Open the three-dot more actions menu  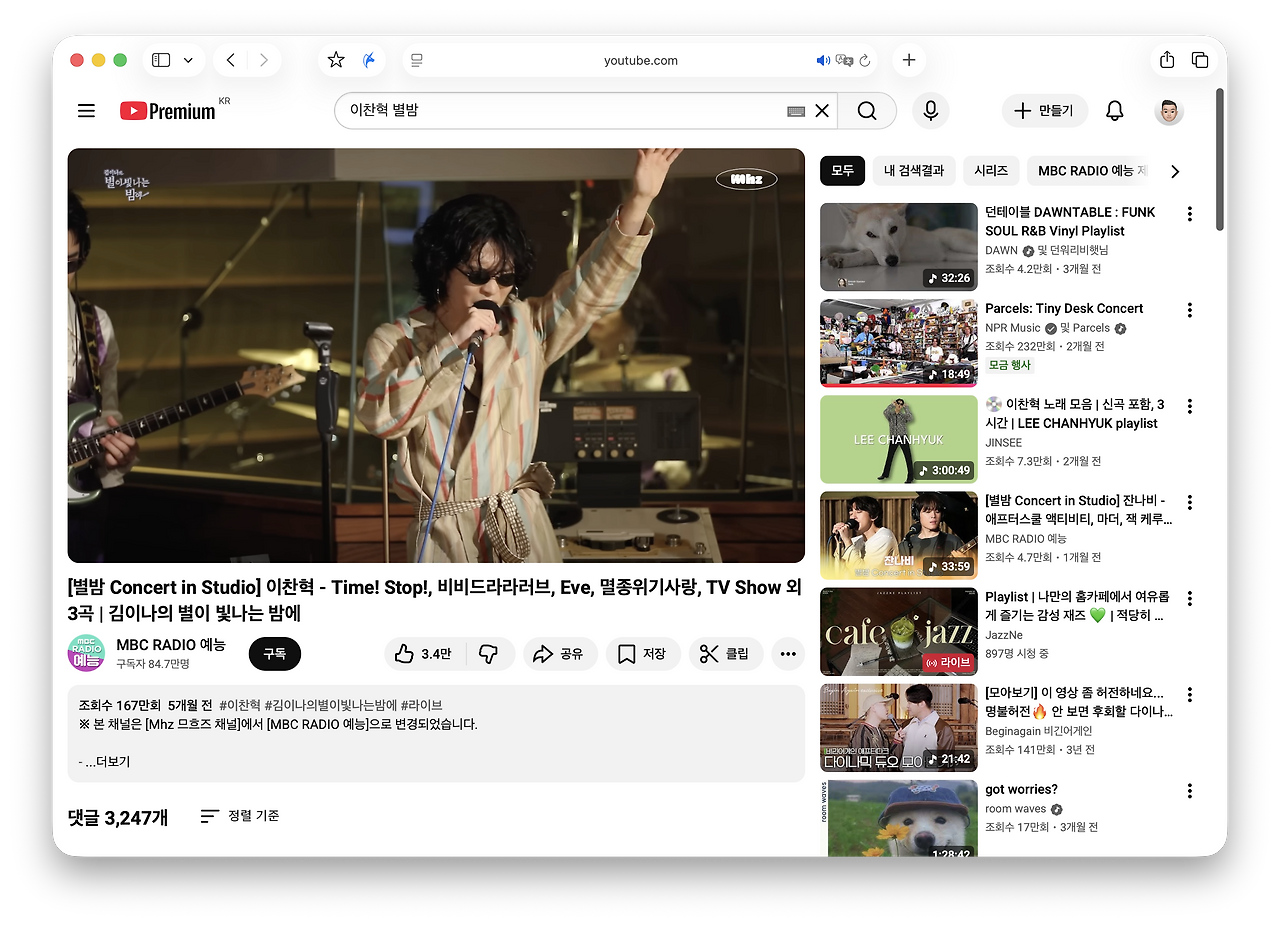788,654
